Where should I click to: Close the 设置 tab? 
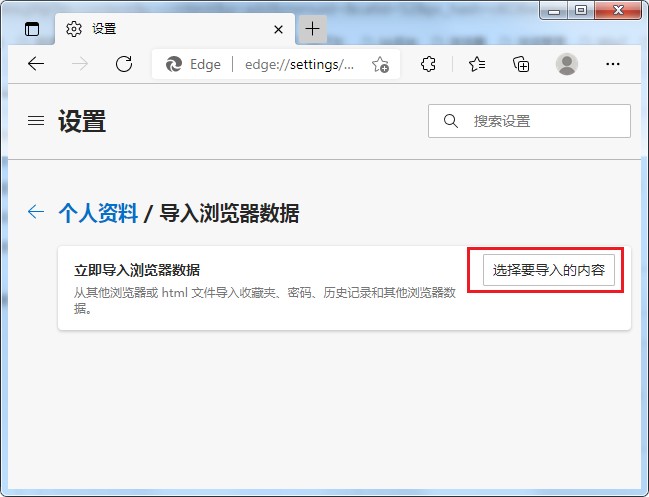279,29
